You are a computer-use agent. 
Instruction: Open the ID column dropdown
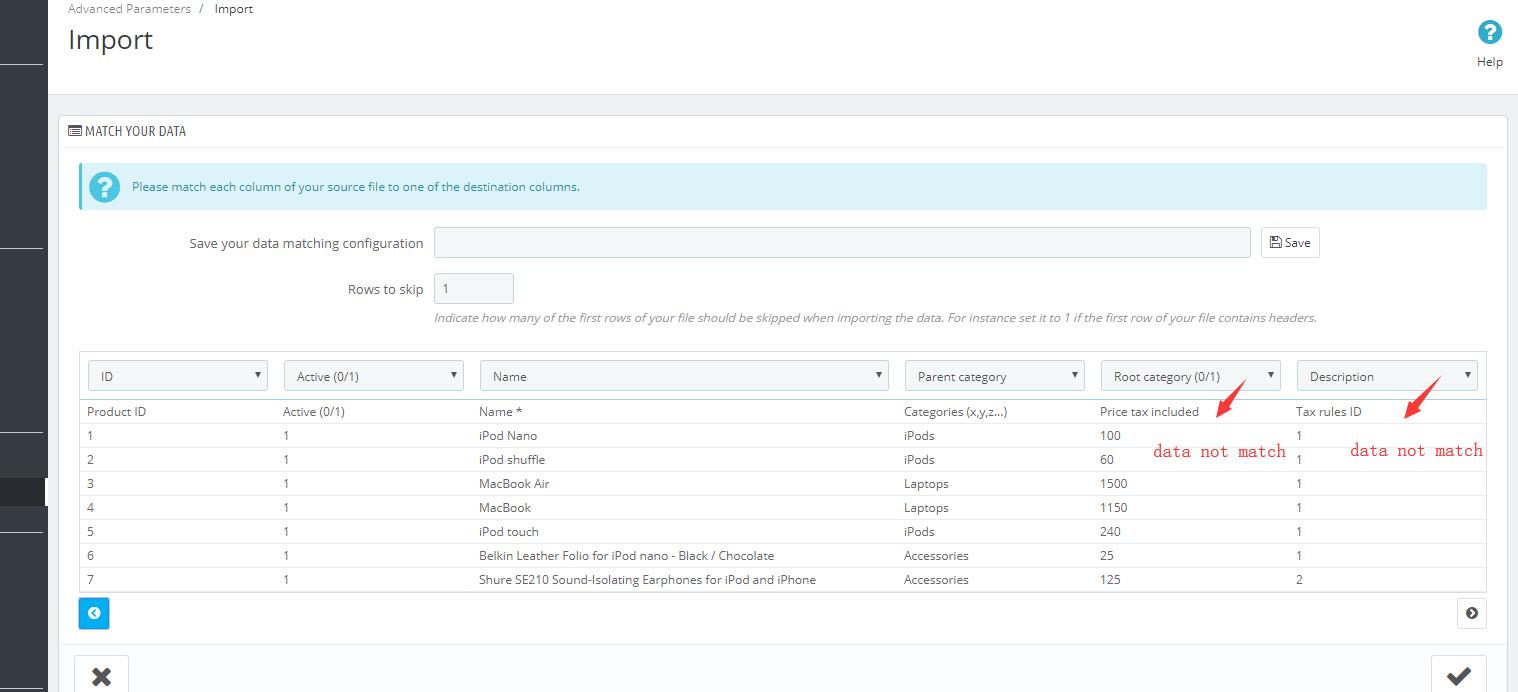tap(178, 376)
